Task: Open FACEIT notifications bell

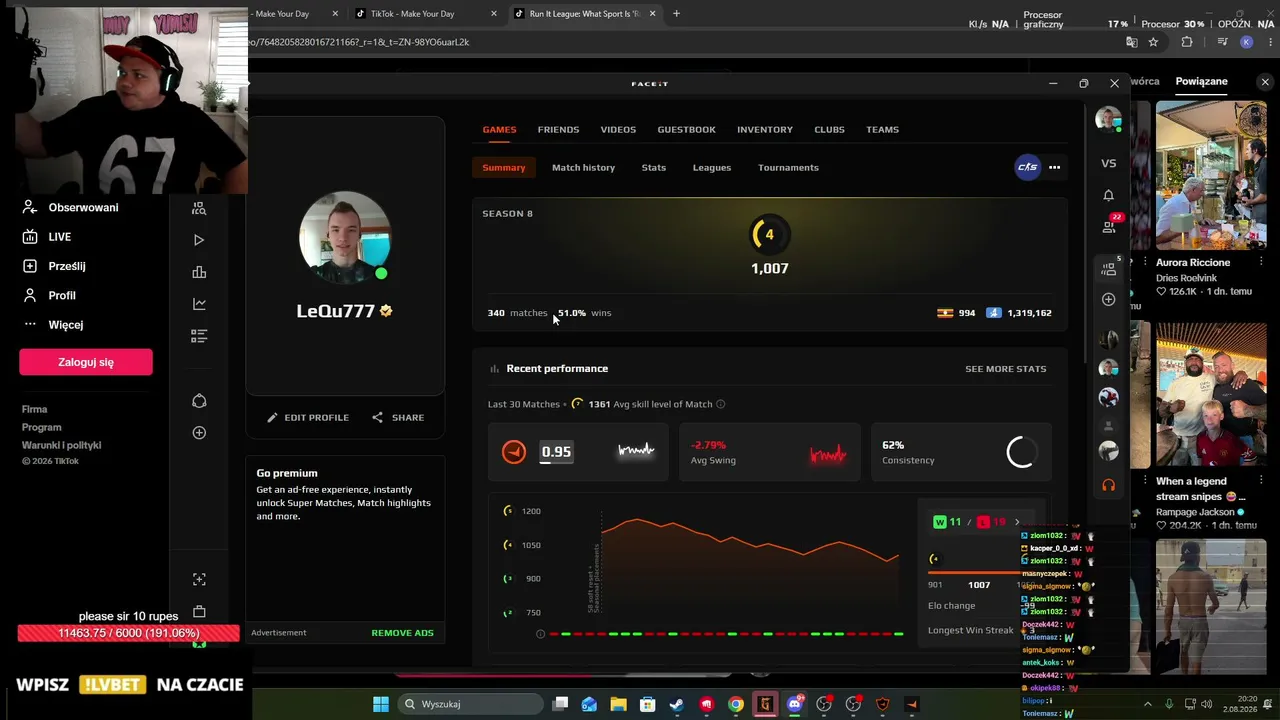Action: click(1108, 195)
